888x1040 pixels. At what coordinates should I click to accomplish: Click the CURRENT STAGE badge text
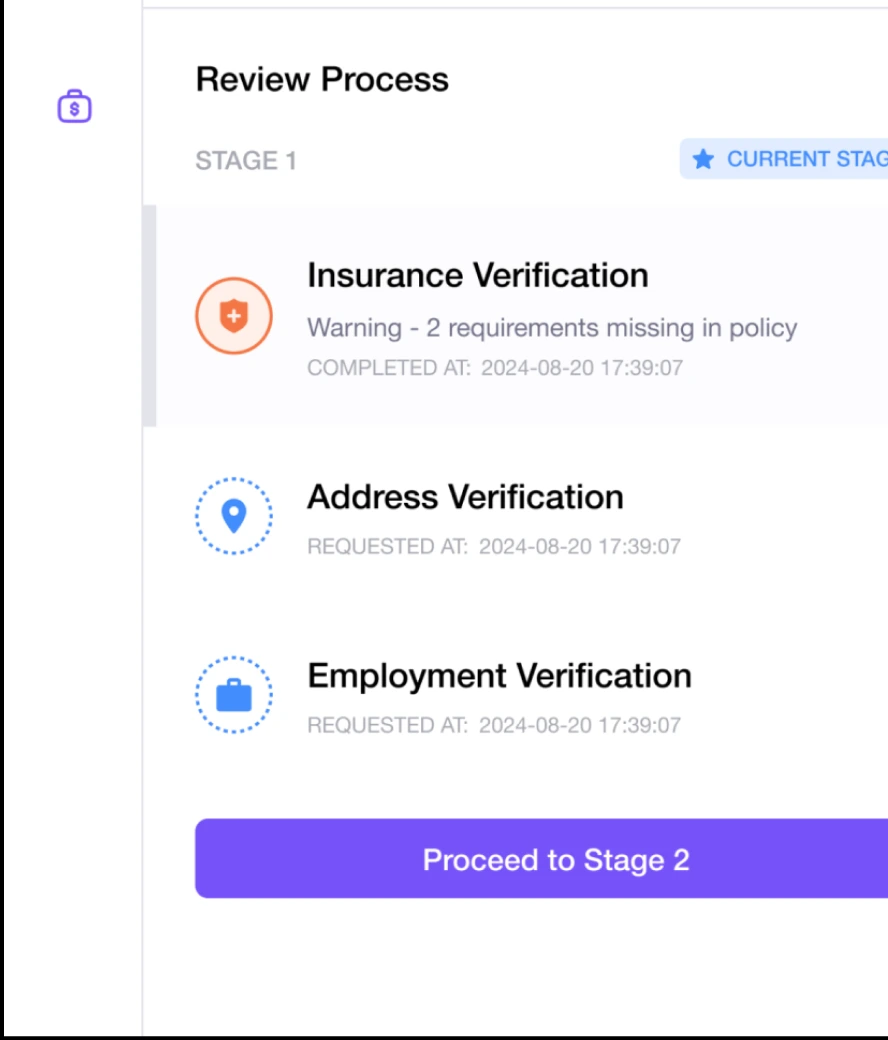point(806,159)
